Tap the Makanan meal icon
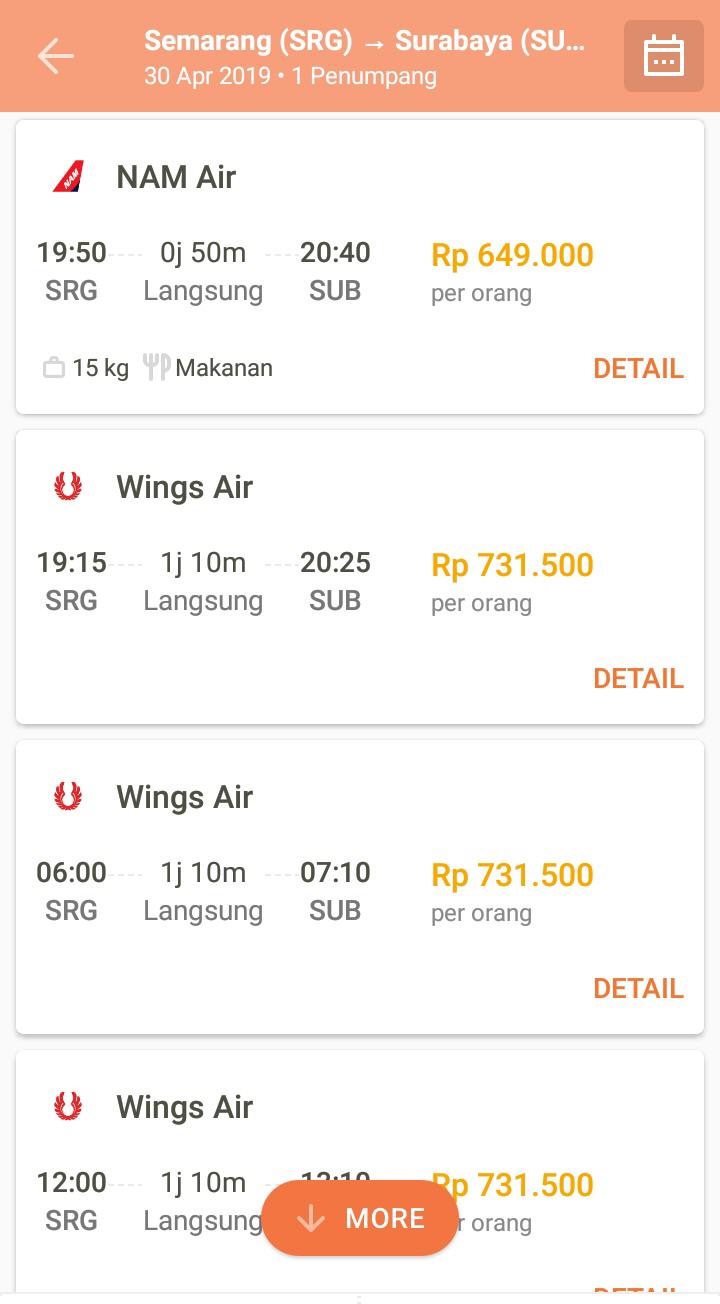This screenshot has height=1304, width=720. (156, 367)
